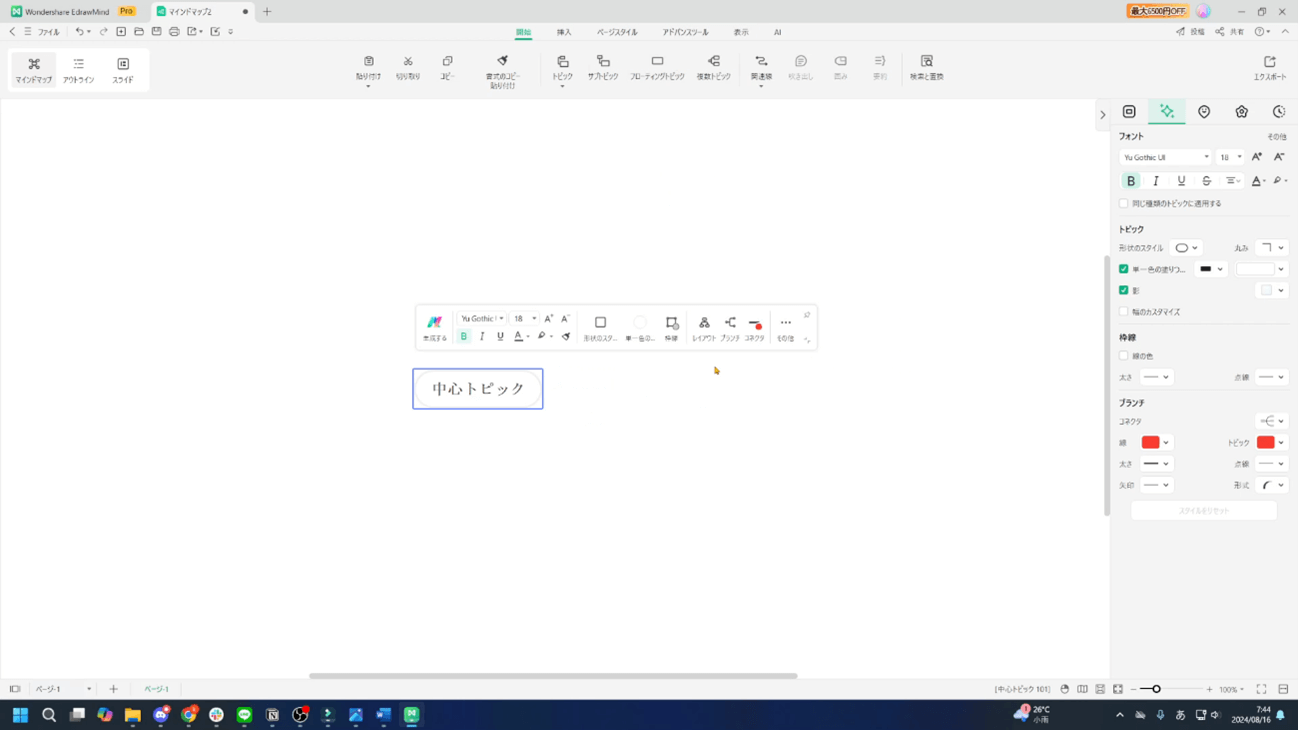Viewport: 1298px width, 730px height.
Task: Uncheck the 影 shadow checkbox
Action: click(x=1124, y=290)
